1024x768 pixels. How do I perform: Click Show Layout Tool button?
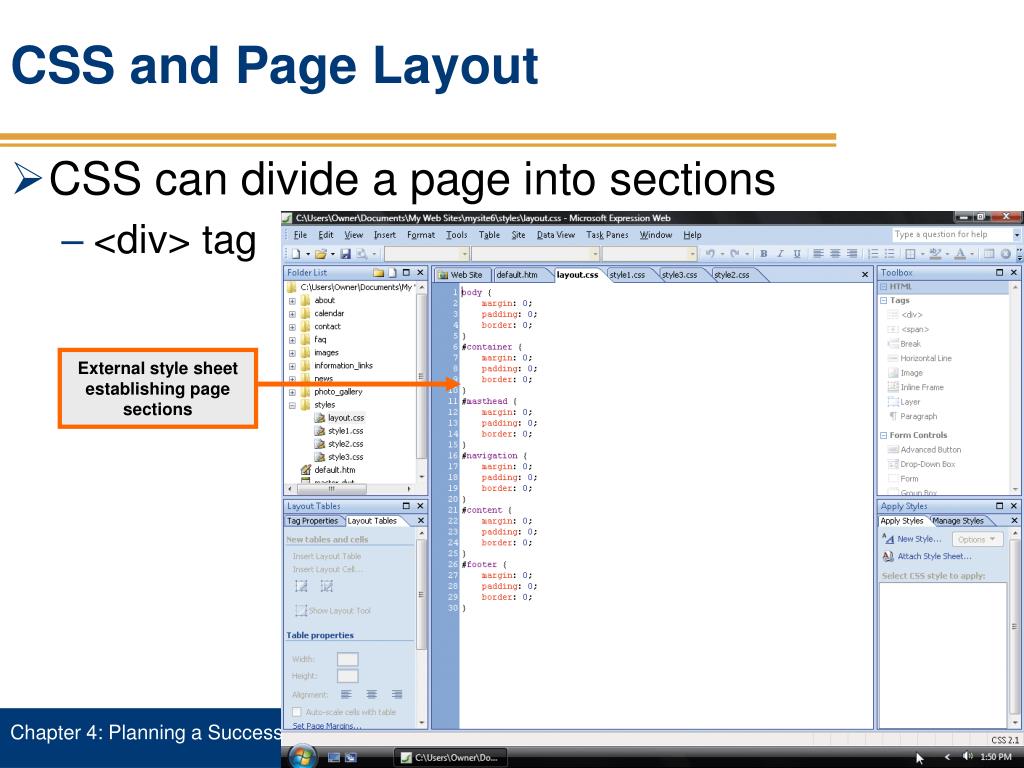click(x=333, y=611)
